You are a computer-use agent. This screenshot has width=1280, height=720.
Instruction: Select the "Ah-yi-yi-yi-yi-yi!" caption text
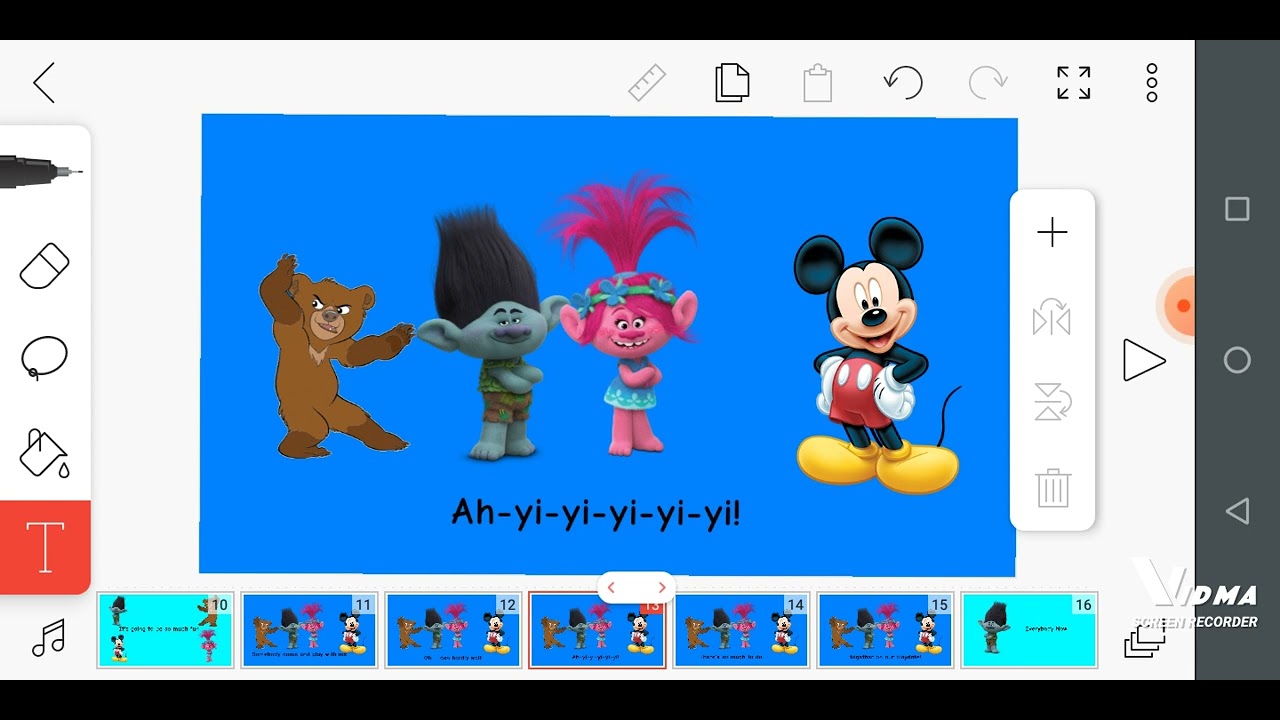click(596, 513)
